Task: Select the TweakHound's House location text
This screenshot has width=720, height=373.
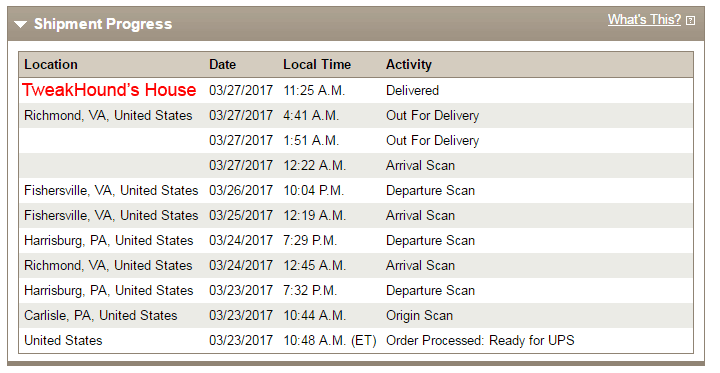Action: [109, 90]
